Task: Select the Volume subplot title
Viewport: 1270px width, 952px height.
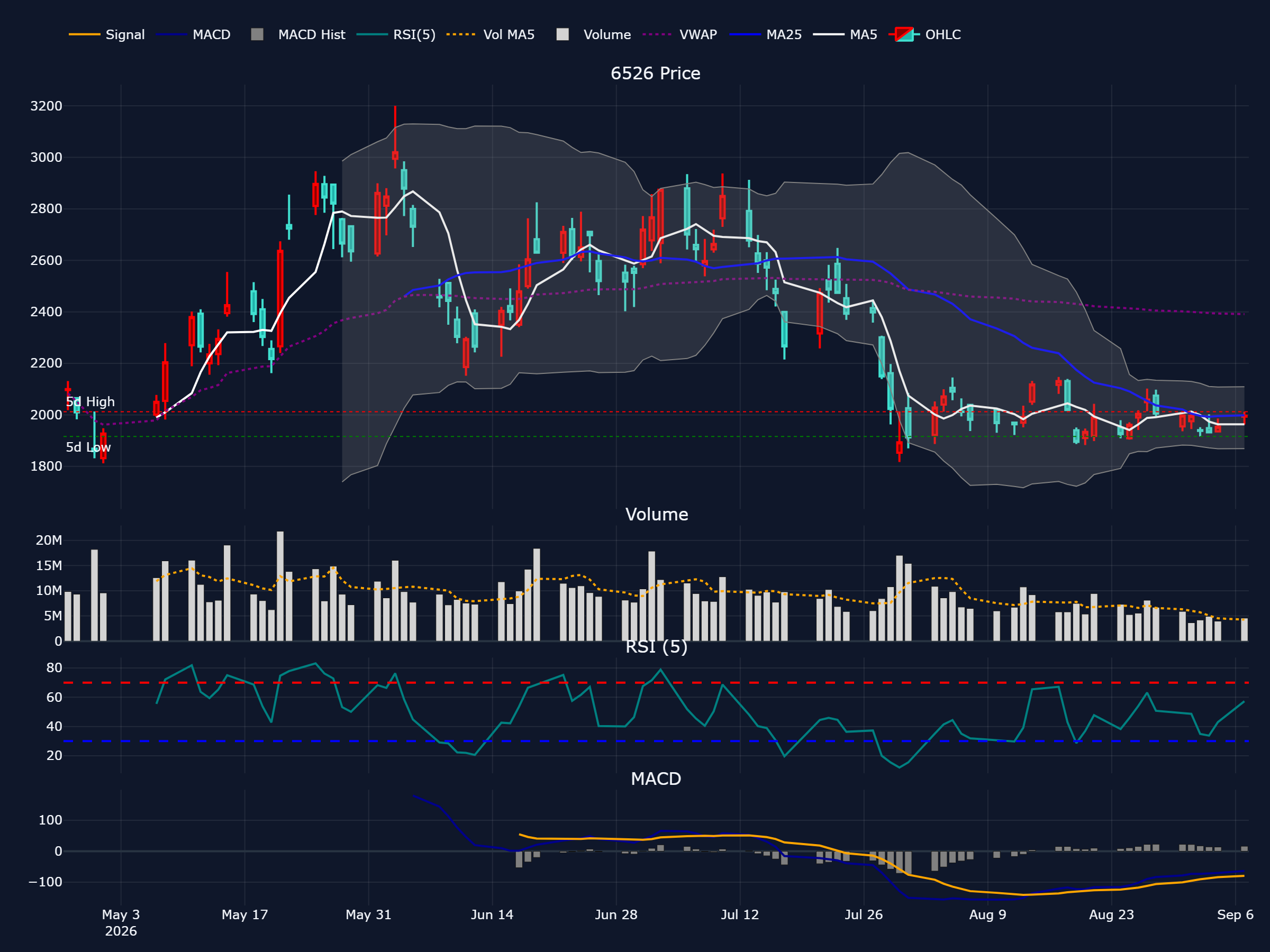Action: pyautogui.click(x=656, y=514)
